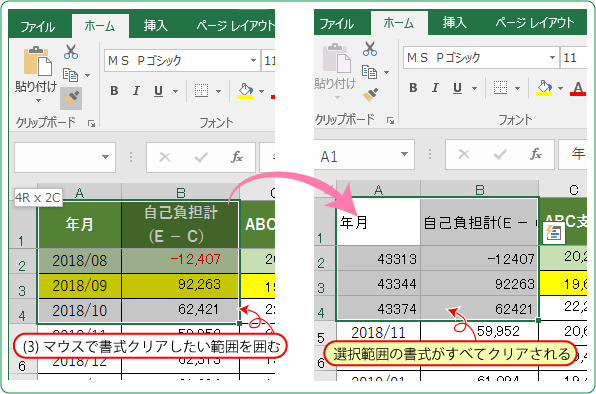Expand the Clipboard group dialog launcher on left

point(91,123)
